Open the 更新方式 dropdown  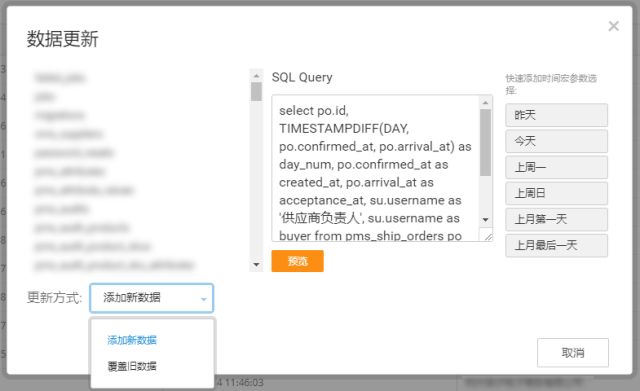click(151, 298)
